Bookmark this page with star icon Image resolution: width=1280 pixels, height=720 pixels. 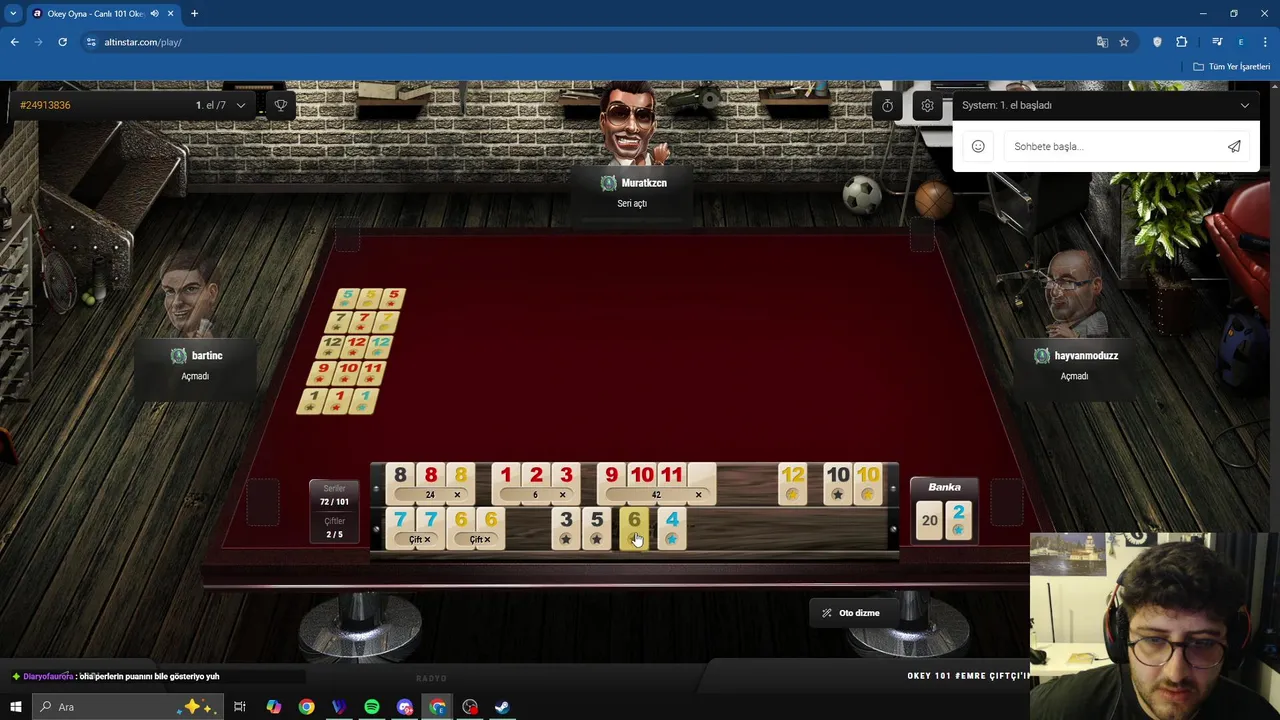point(1124,42)
